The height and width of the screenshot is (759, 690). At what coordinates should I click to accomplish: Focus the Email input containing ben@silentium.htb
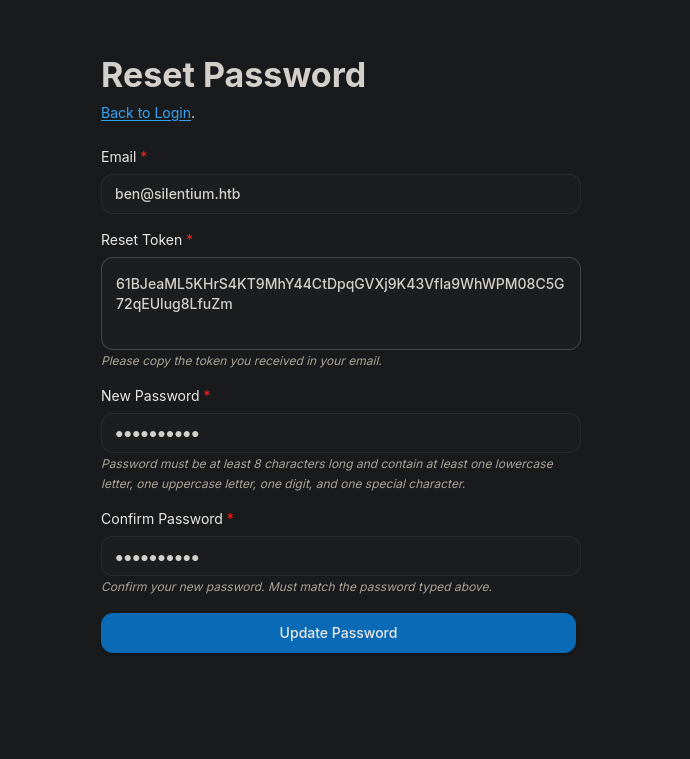(x=340, y=194)
